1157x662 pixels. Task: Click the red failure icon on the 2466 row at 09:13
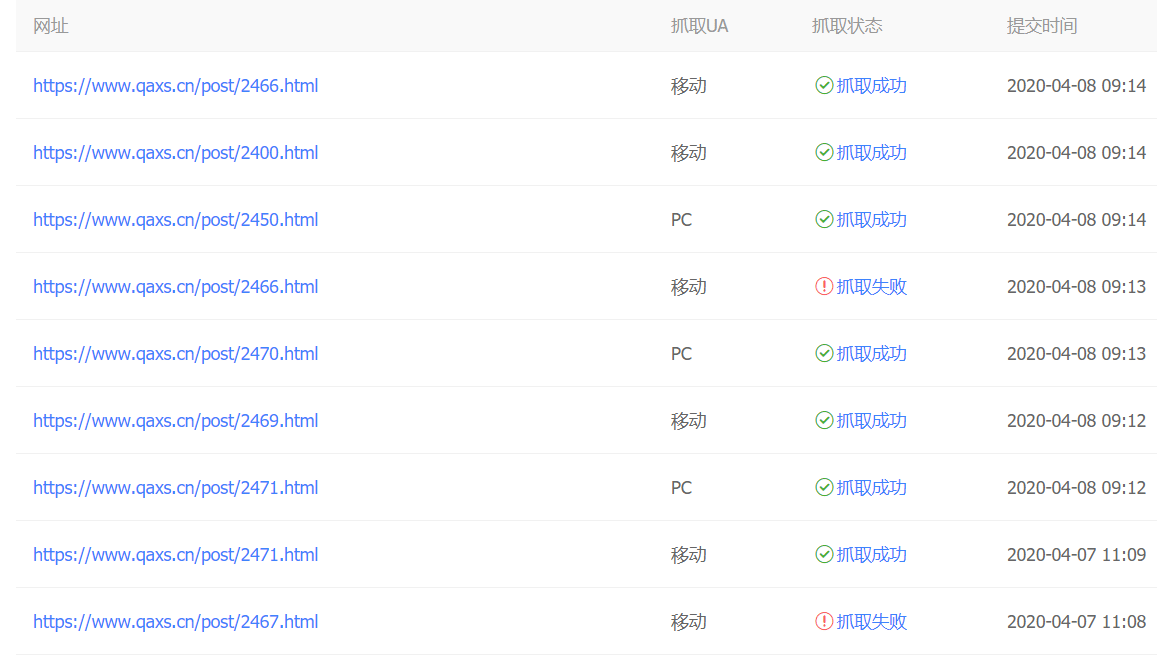point(823,286)
